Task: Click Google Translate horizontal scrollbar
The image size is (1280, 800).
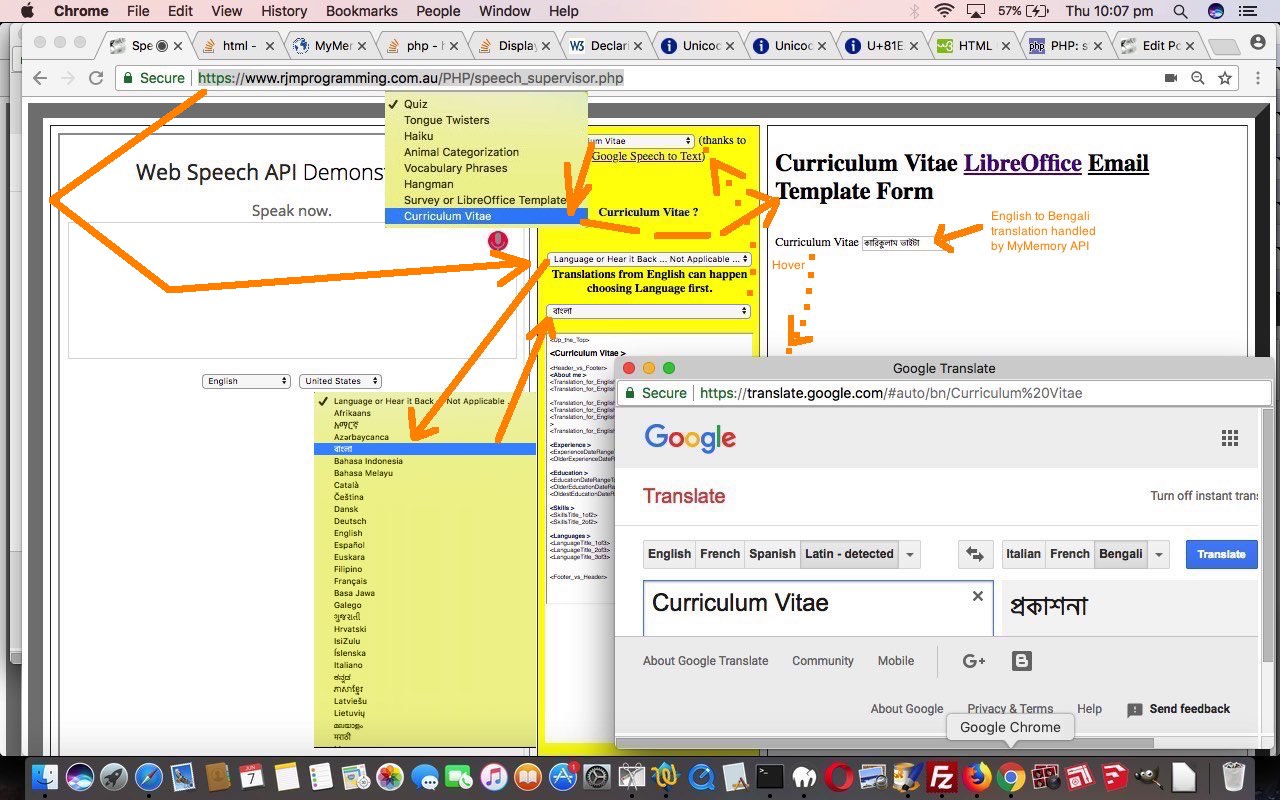Action: (x=885, y=743)
